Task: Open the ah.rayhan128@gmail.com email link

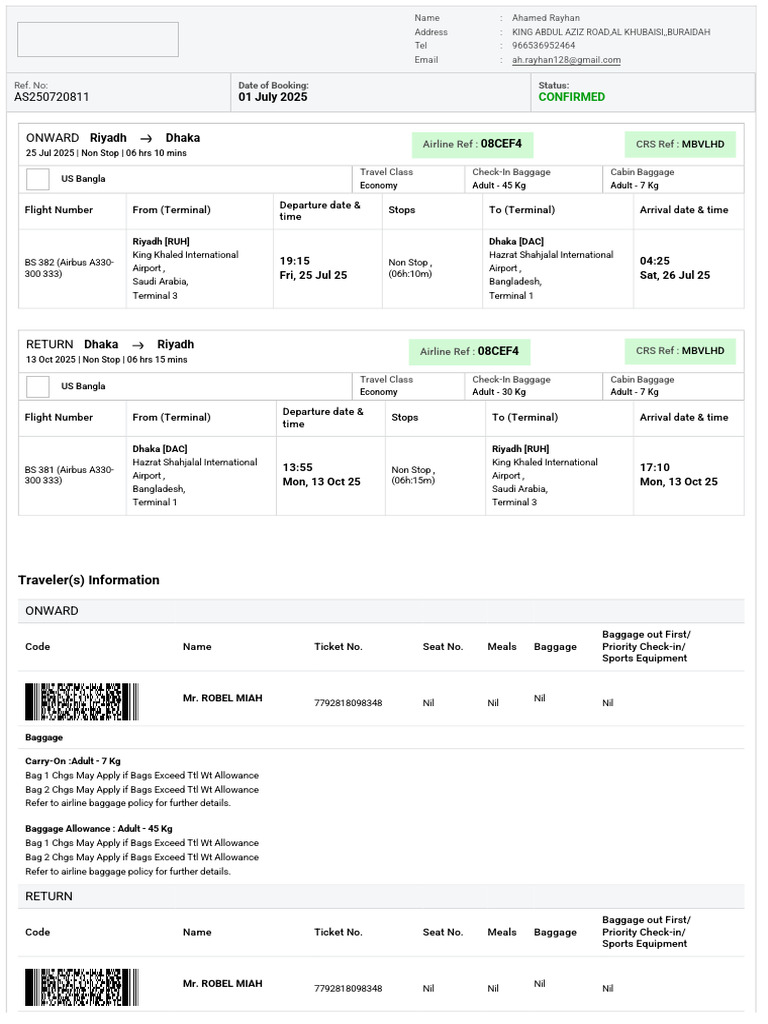Action: coord(566,60)
